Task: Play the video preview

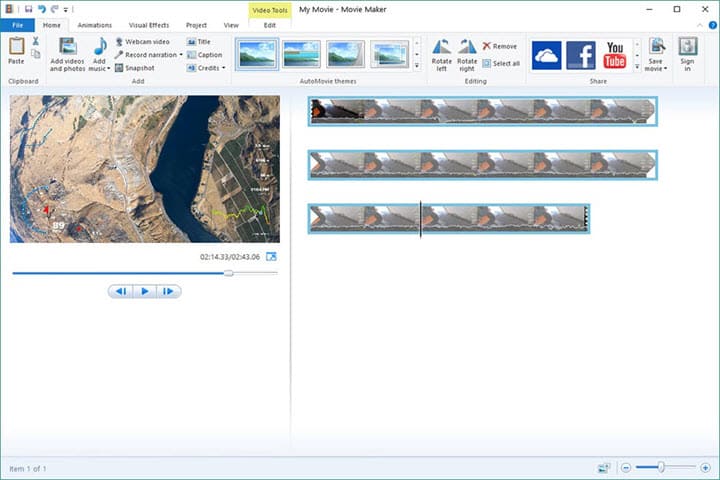Action: click(145, 291)
